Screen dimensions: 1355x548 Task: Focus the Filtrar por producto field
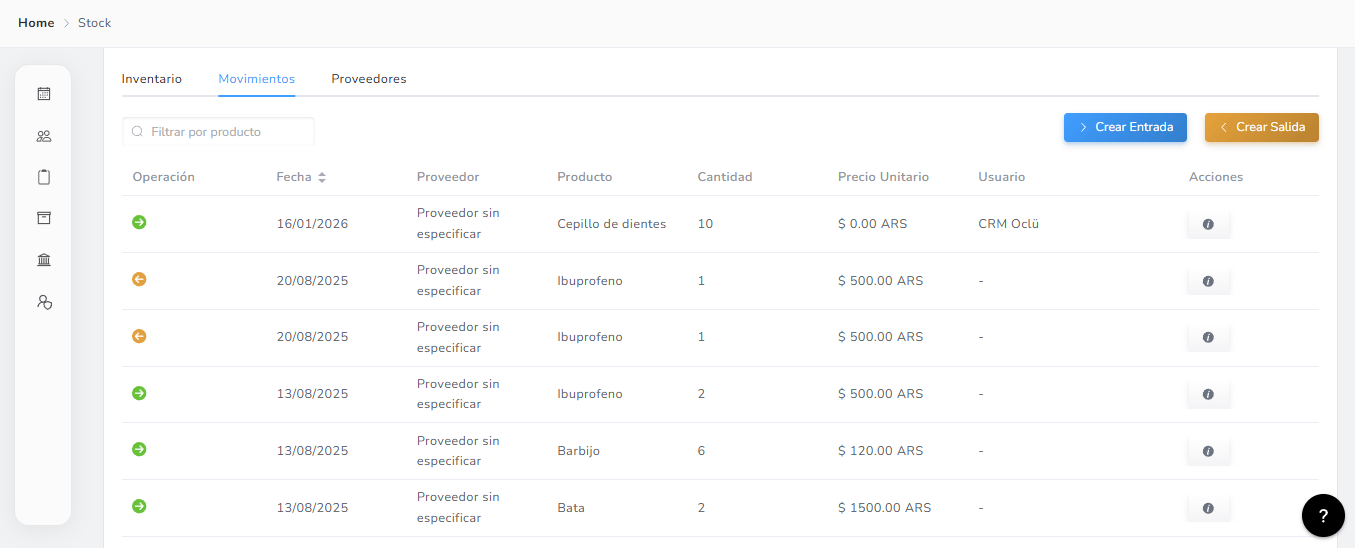[x=218, y=132]
